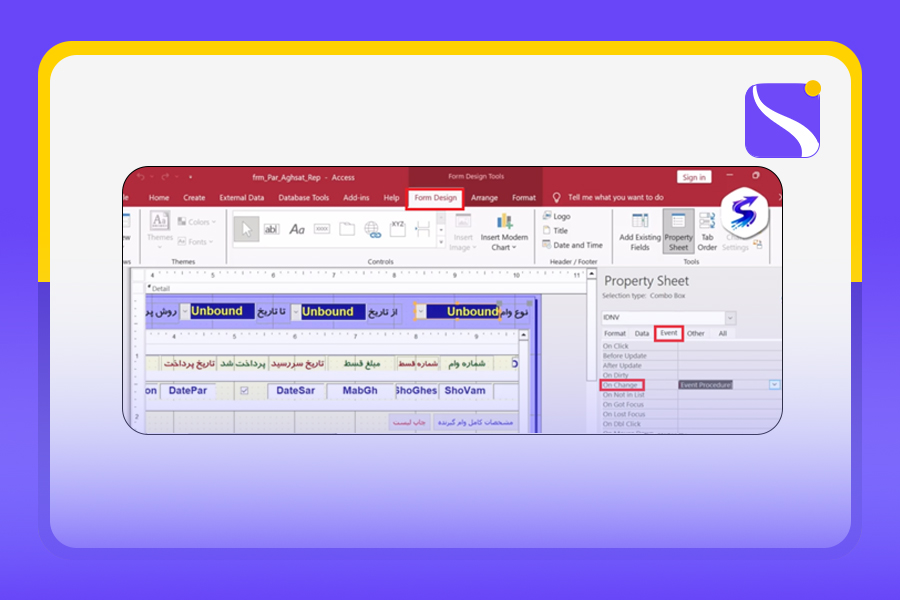Click the Add Existing Fields icon
This screenshot has height=600, width=900.
pos(640,220)
